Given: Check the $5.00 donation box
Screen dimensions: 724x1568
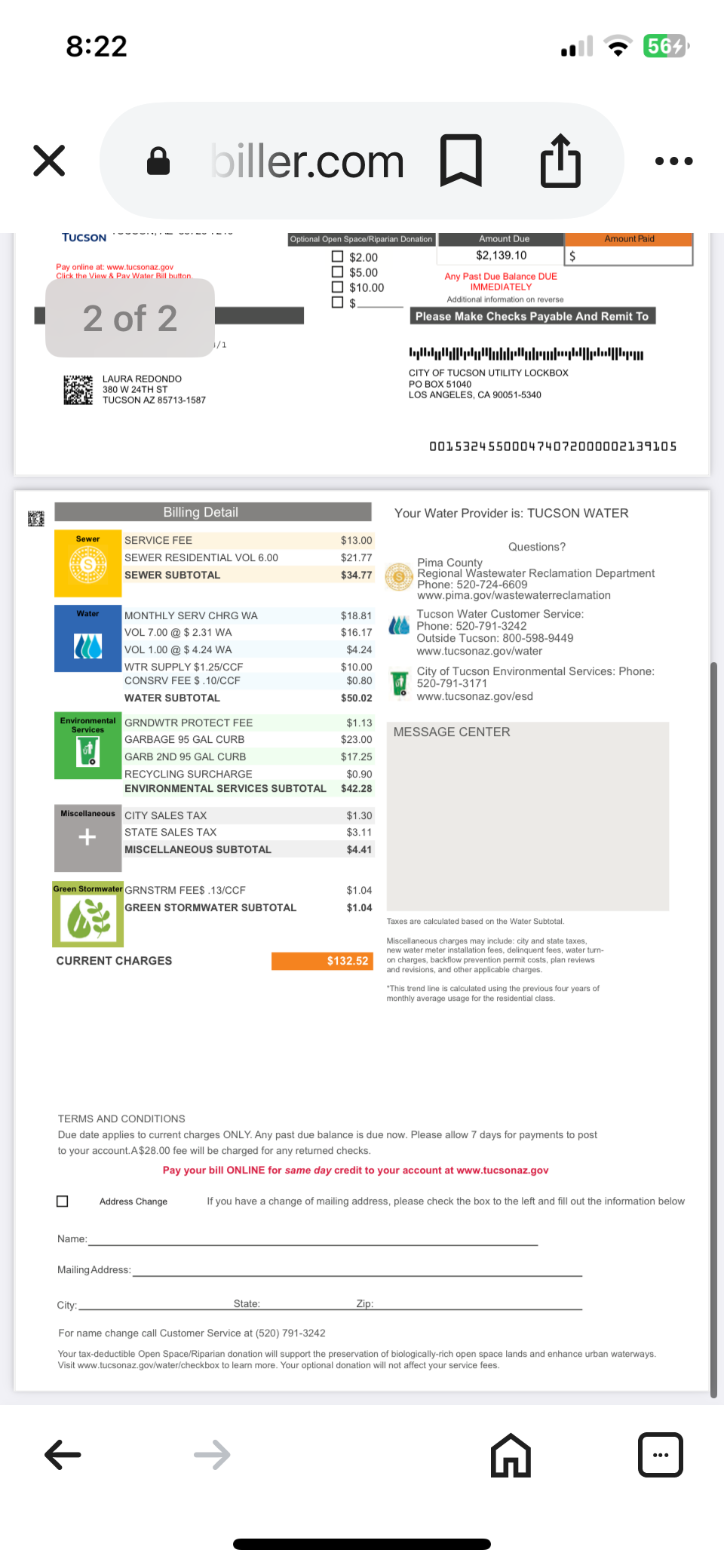Looking at the screenshot, I should (x=338, y=272).
